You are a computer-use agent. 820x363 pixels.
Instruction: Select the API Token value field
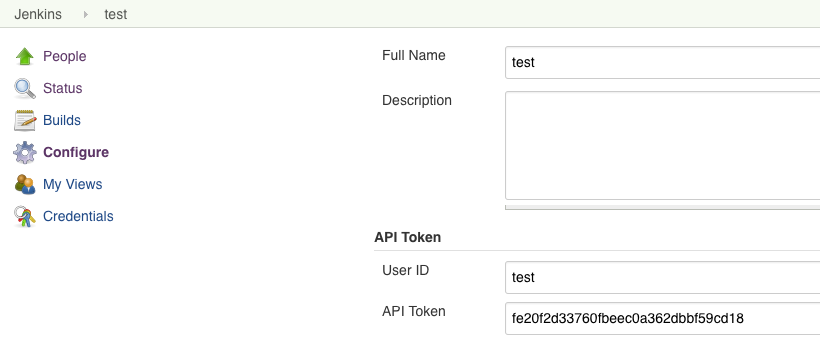tap(662, 318)
